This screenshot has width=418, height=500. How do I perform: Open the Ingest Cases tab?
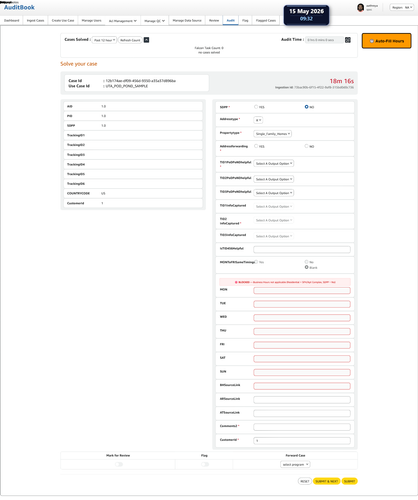pos(35,20)
